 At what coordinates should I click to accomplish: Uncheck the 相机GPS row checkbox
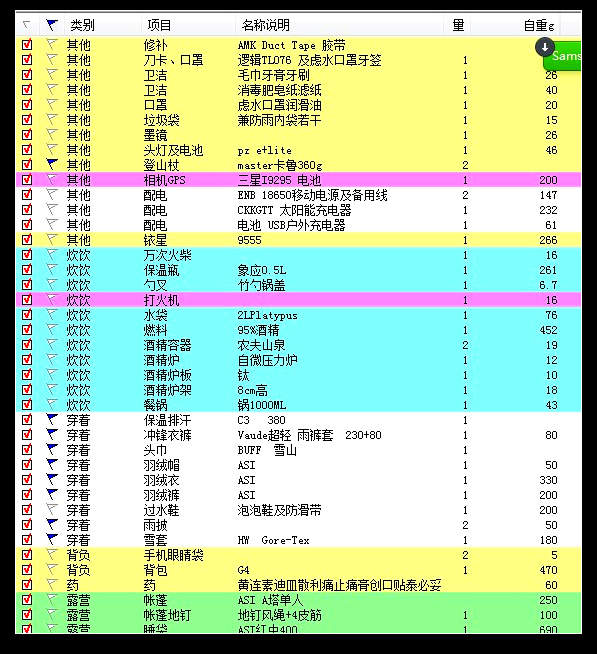pos(27,180)
